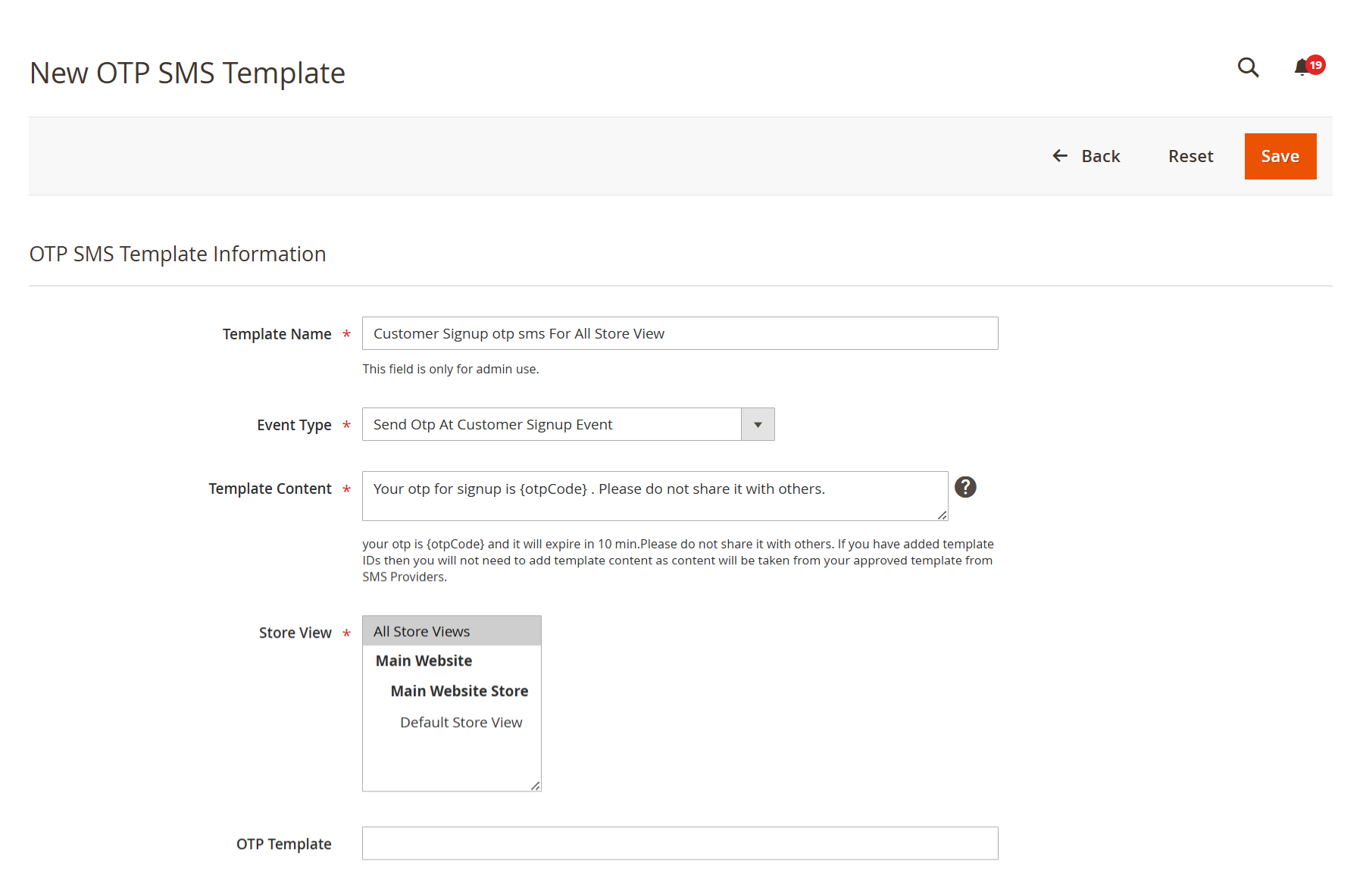Grab the Template Content resize handle

tap(942, 515)
